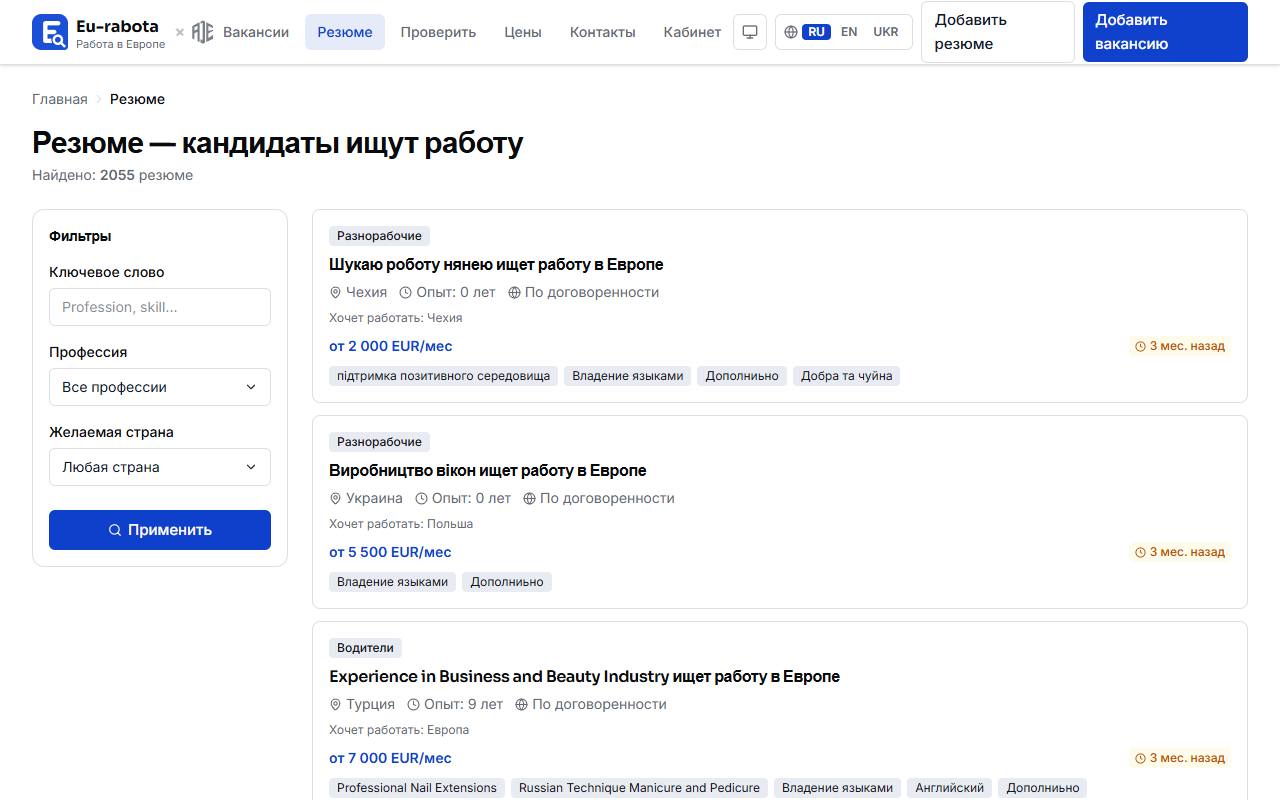Click the globe language icon

[x=791, y=32]
